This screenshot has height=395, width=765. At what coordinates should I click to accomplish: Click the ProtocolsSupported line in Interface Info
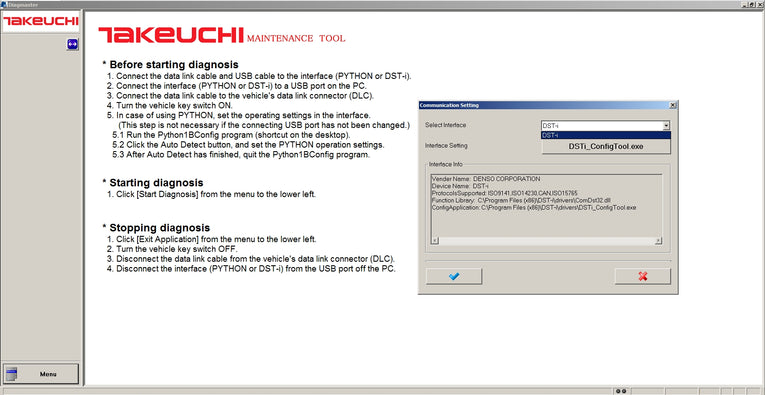(x=504, y=194)
